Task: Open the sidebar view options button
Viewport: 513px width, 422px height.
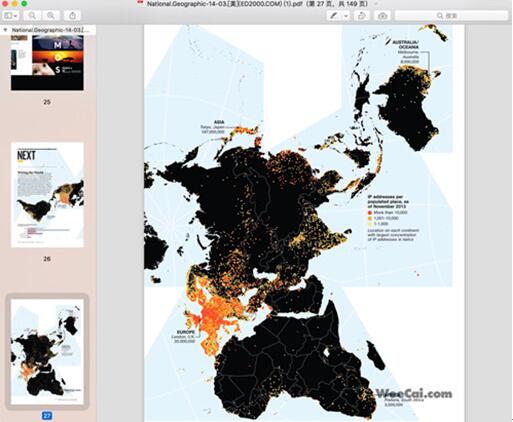Action: pyautogui.click(x=11, y=16)
